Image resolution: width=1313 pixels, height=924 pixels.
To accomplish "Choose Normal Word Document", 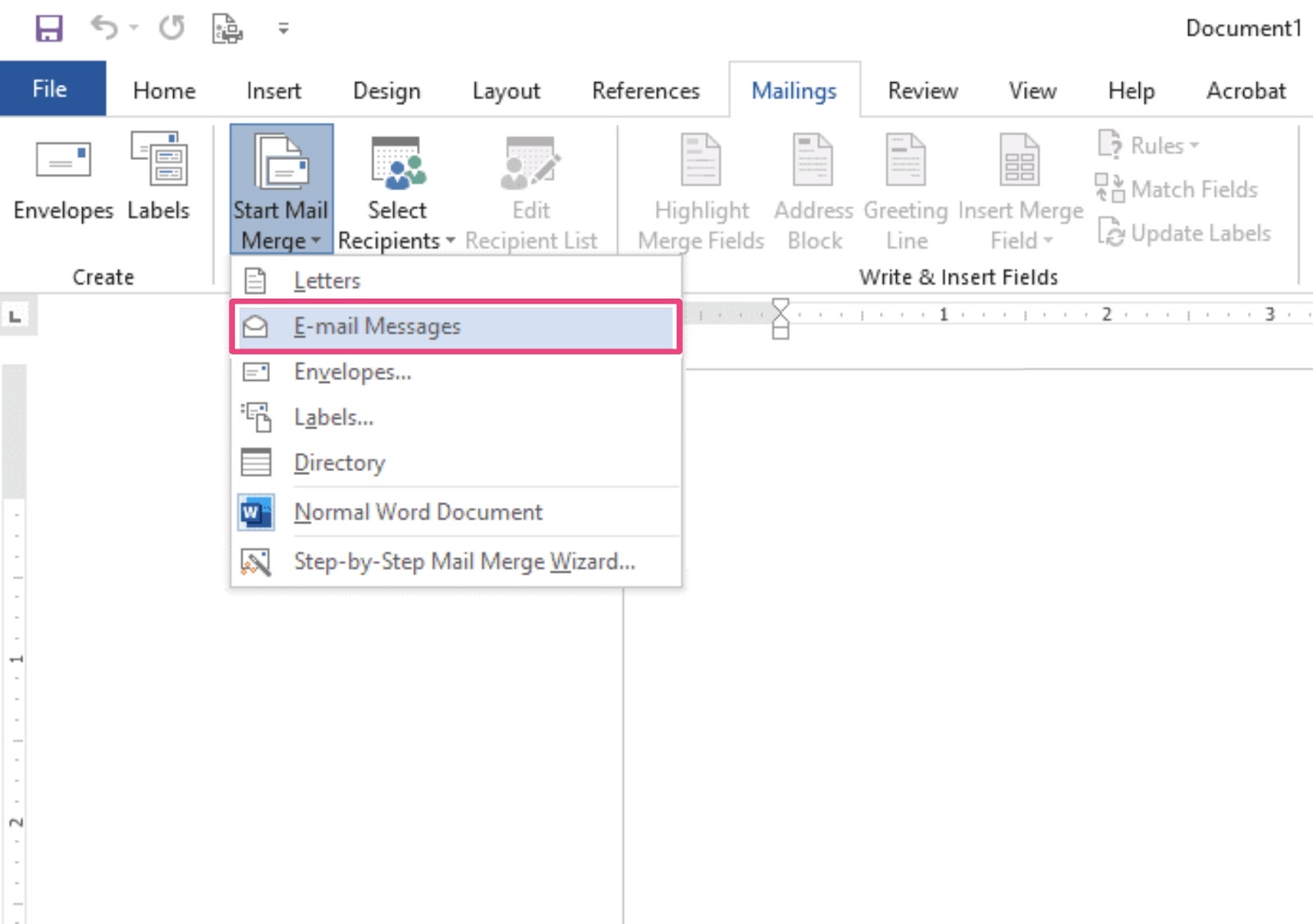I will click(456, 512).
